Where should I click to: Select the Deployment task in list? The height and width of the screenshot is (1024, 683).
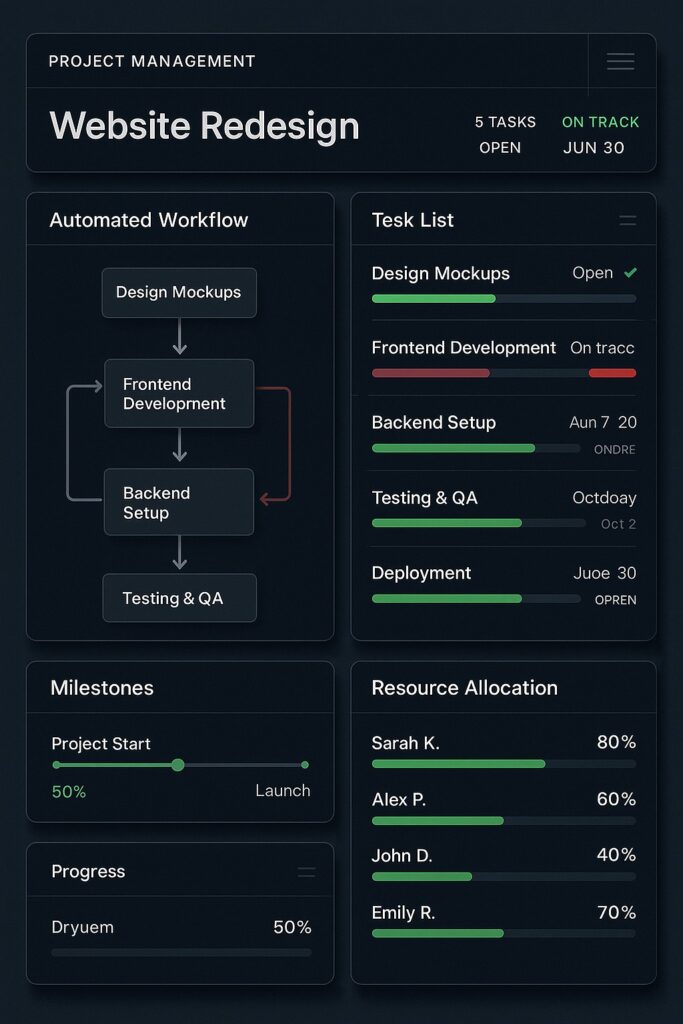(421, 573)
